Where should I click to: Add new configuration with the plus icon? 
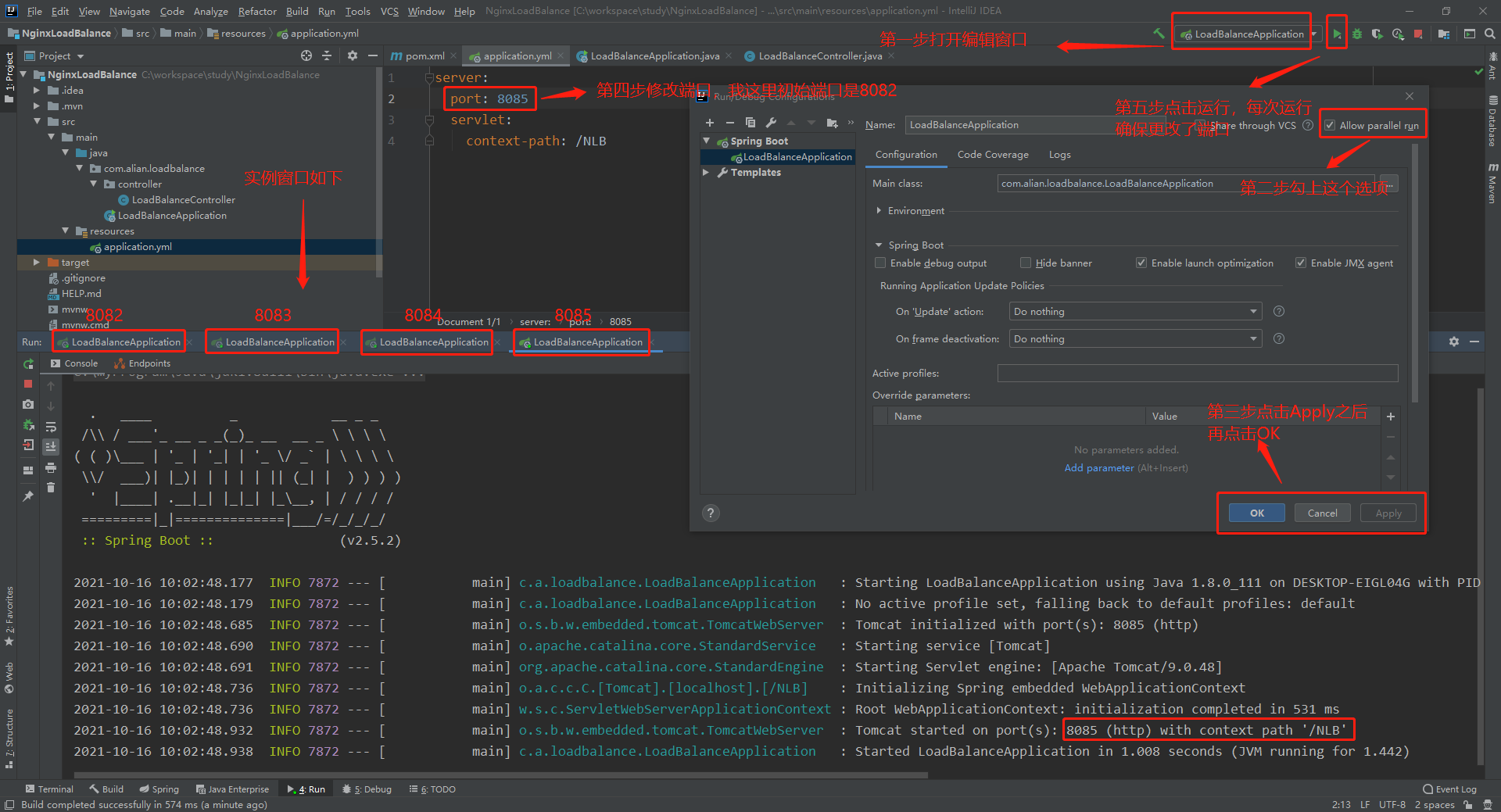click(710, 123)
